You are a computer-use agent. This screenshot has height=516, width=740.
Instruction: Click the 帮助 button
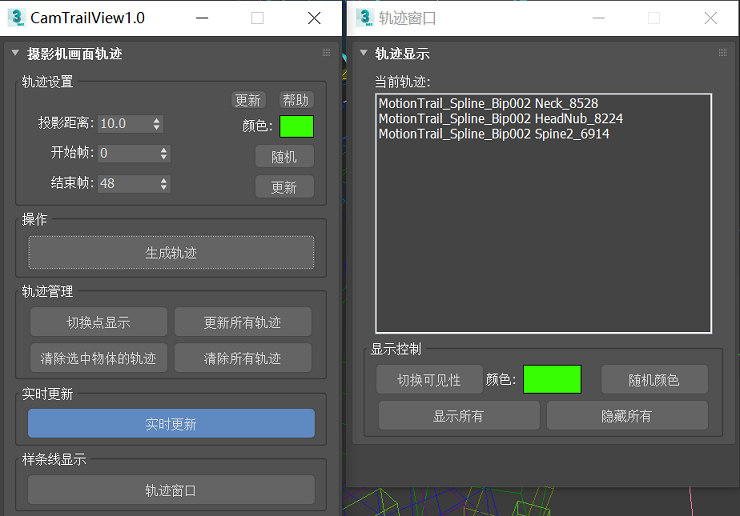(x=296, y=100)
